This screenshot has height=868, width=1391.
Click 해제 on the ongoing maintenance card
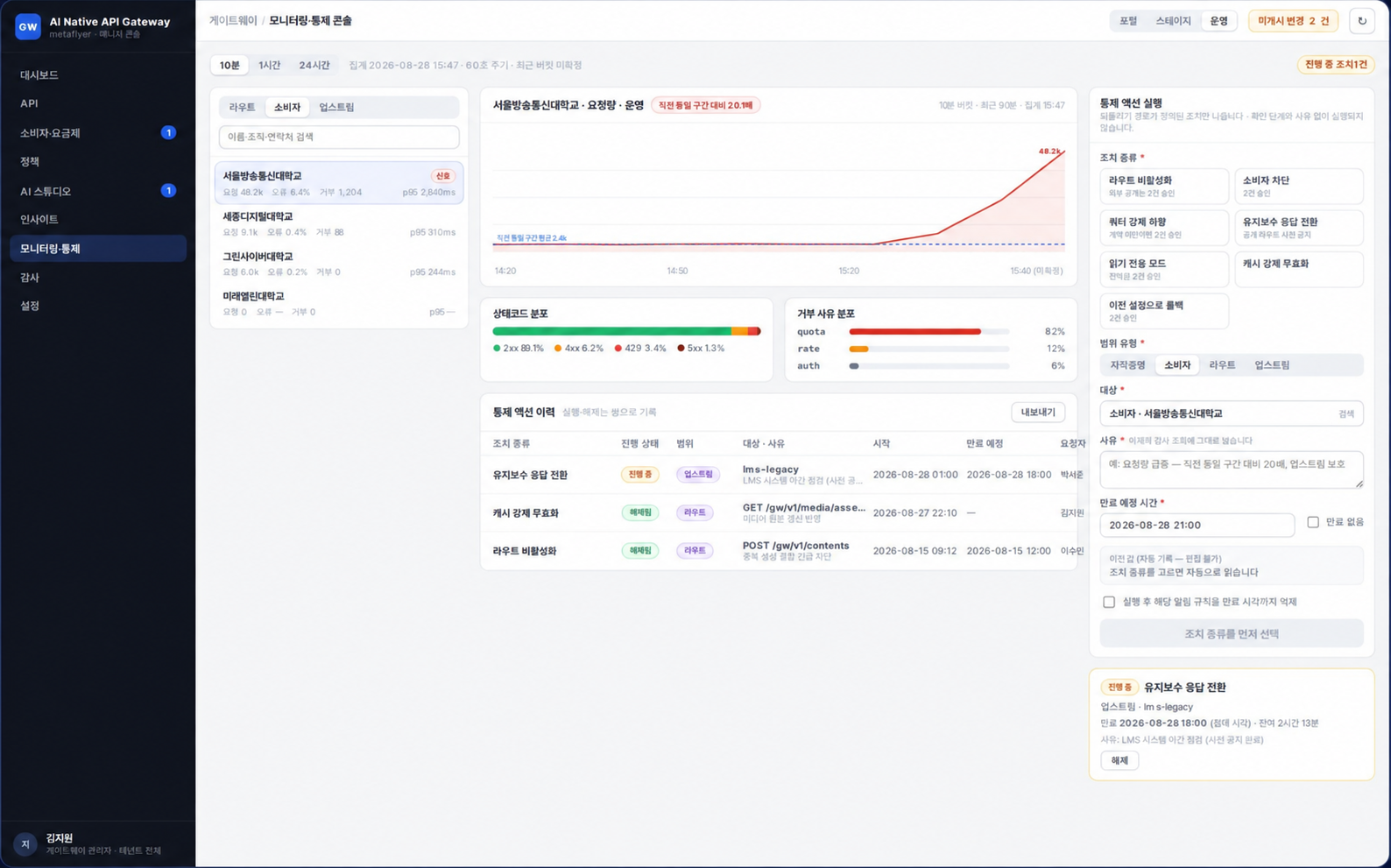click(x=1119, y=760)
